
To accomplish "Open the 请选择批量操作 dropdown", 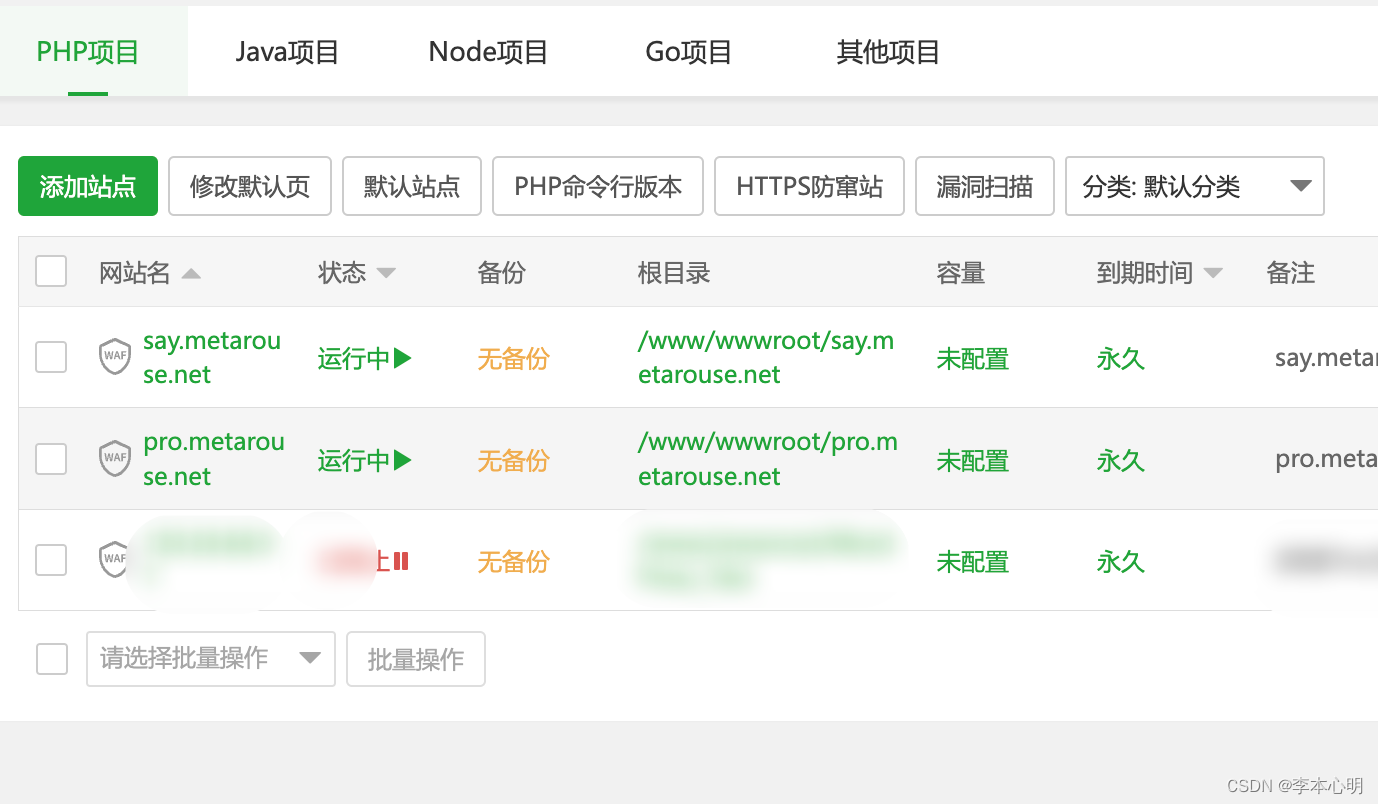I will tap(211, 658).
